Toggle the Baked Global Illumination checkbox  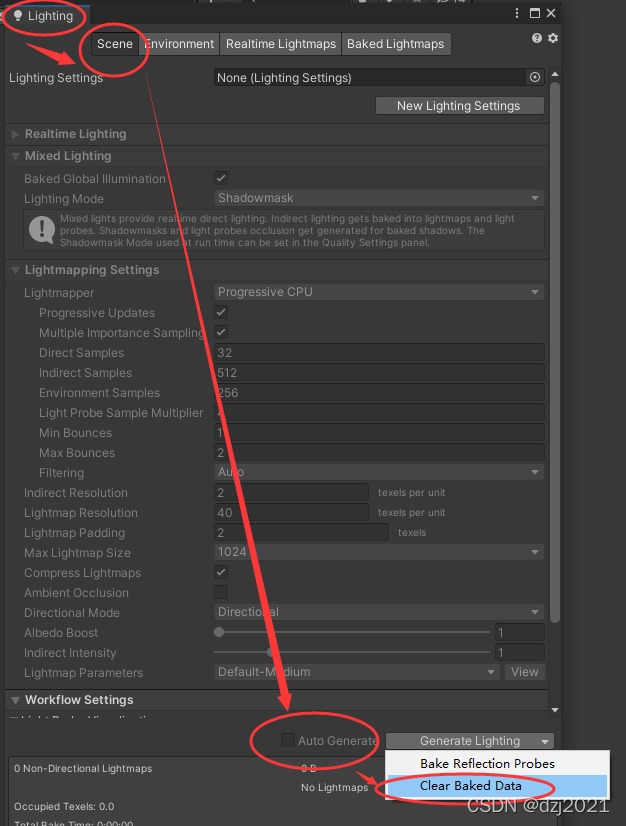[x=221, y=178]
